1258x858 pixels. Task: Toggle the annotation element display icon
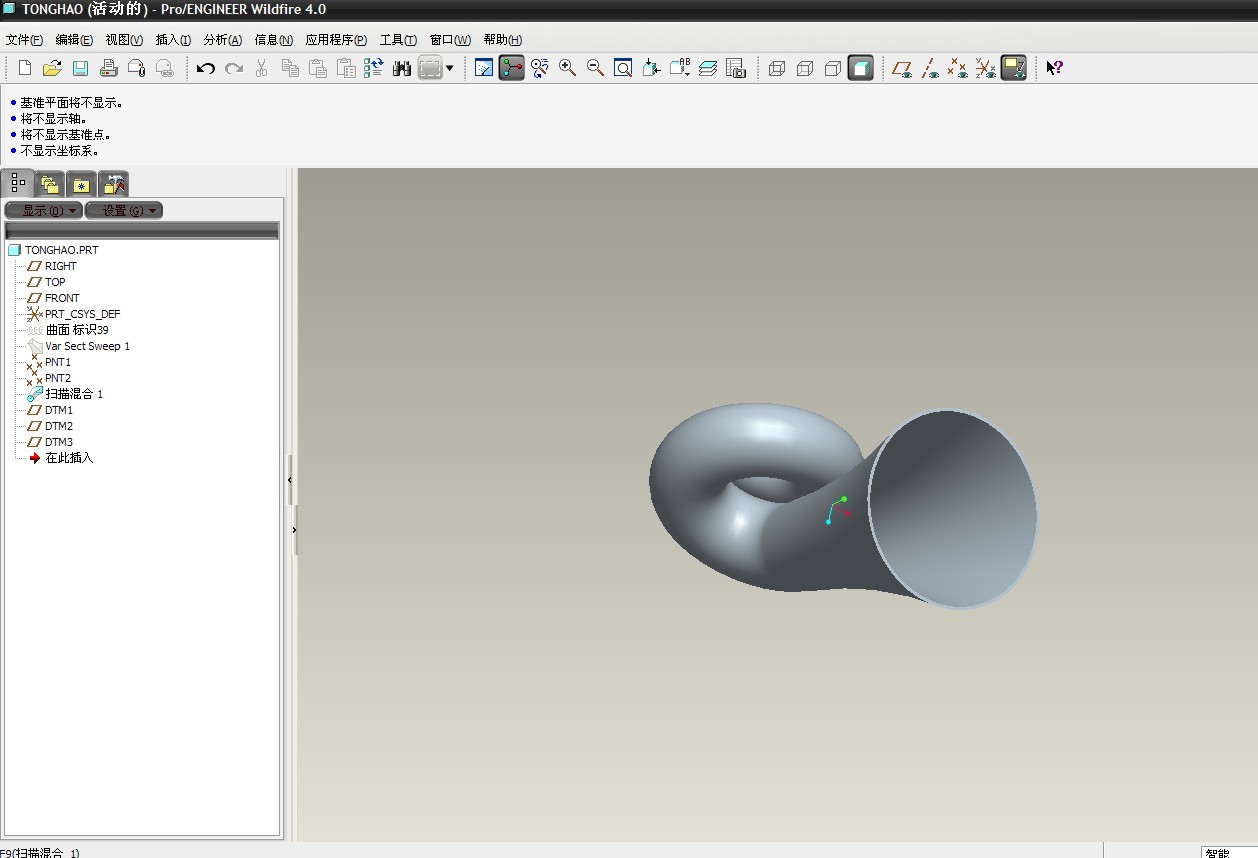pyautogui.click(x=1014, y=68)
